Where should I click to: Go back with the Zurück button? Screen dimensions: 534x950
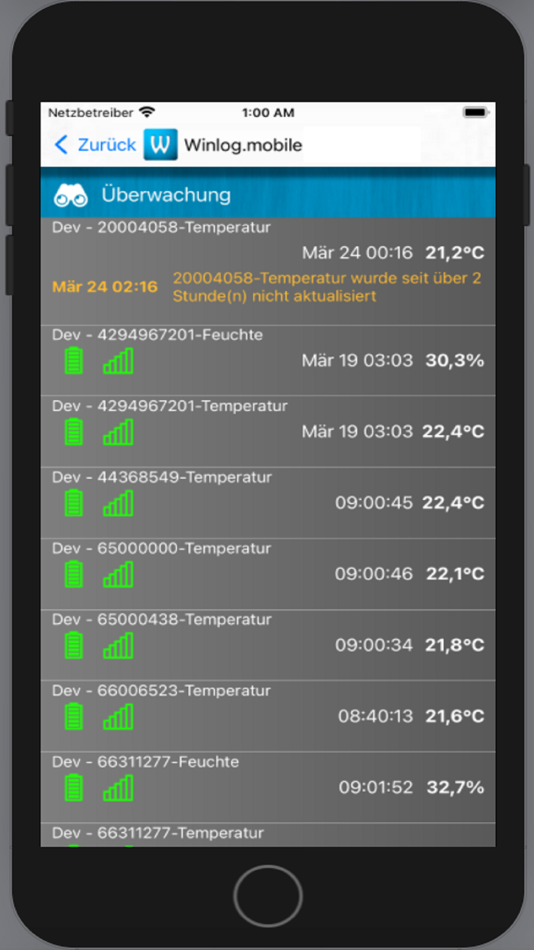(95, 145)
